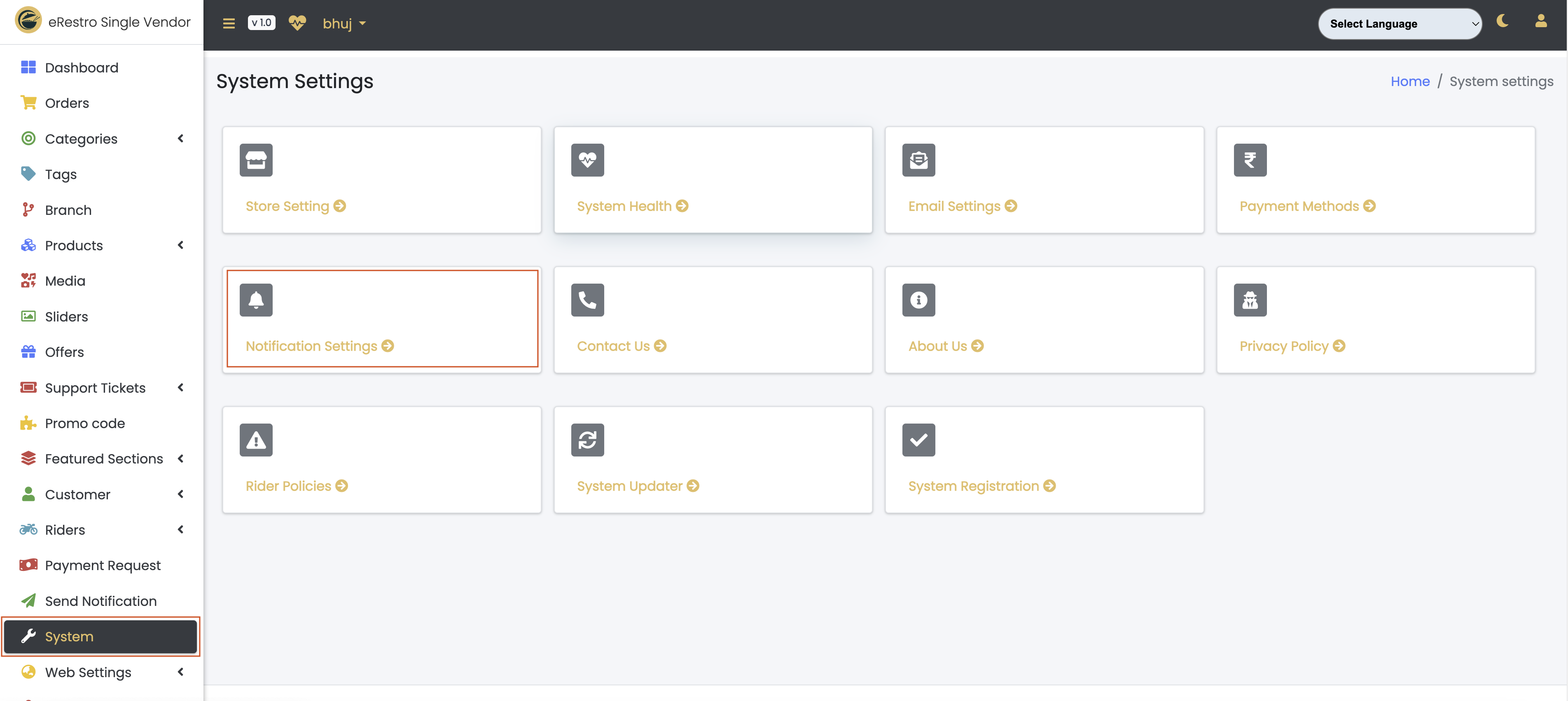Click the Store Setting shop icon

(256, 160)
